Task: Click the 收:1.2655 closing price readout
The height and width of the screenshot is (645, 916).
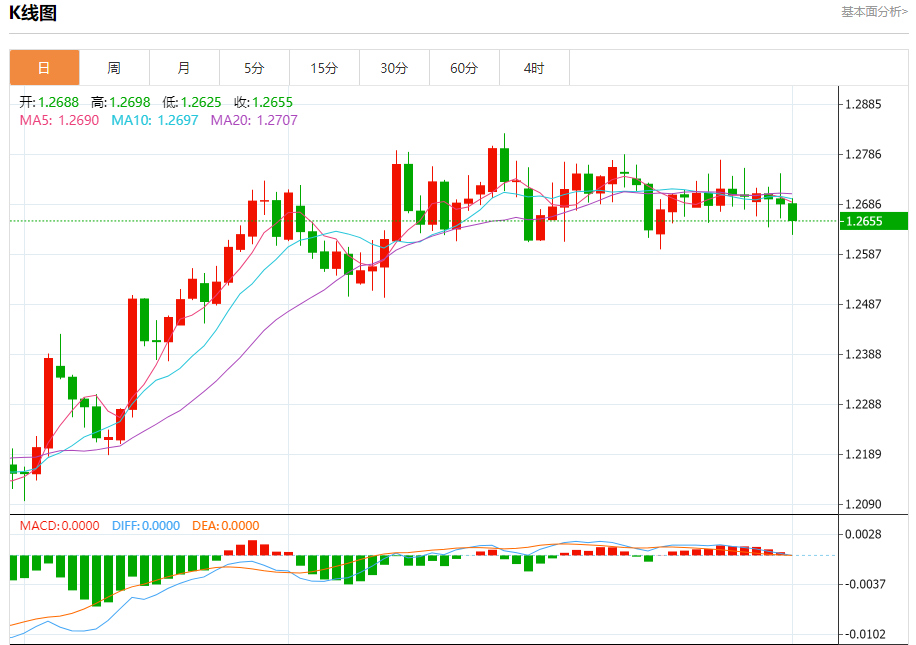Action: 263,102
